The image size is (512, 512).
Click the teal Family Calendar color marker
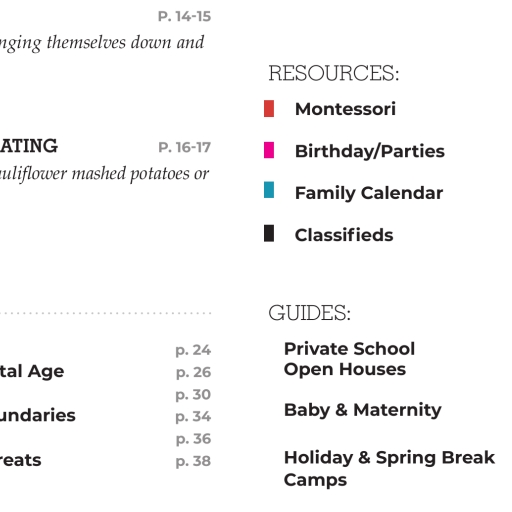[269, 190]
